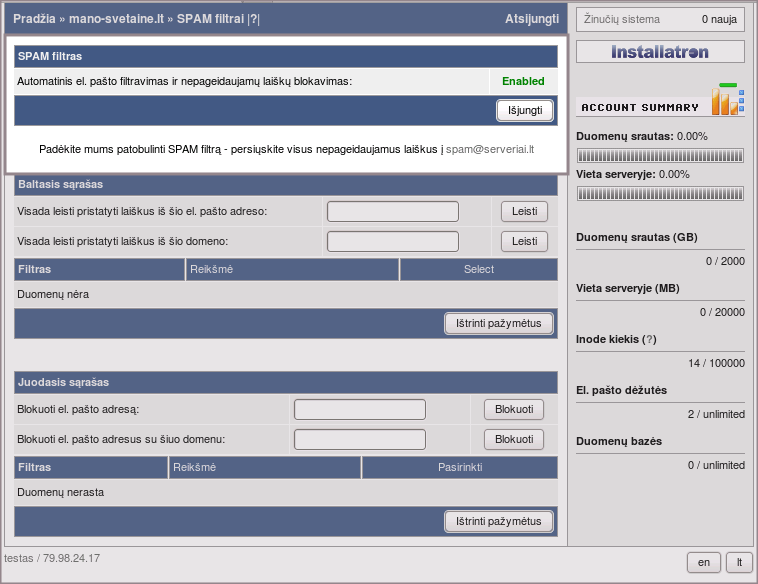Focus whitelist email address input field
This screenshot has height=584, width=758.
pyautogui.click(x=392, y=211)
